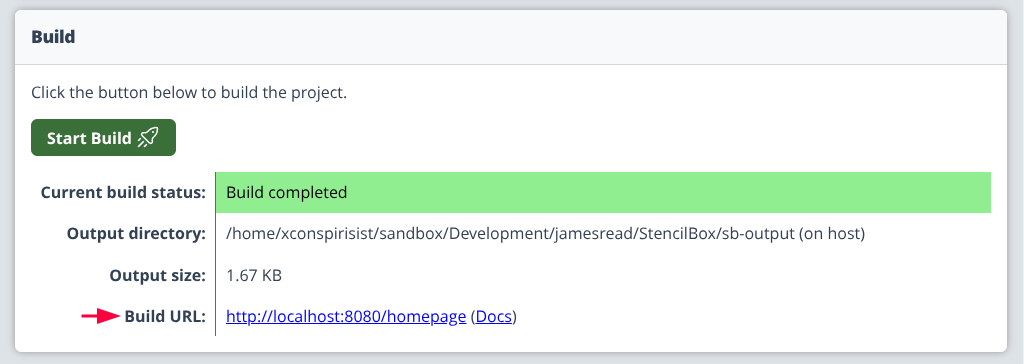This screenshot has height=364, width=1024.
Task: Click the StencilBox segment in the output path
Action: 679,234
